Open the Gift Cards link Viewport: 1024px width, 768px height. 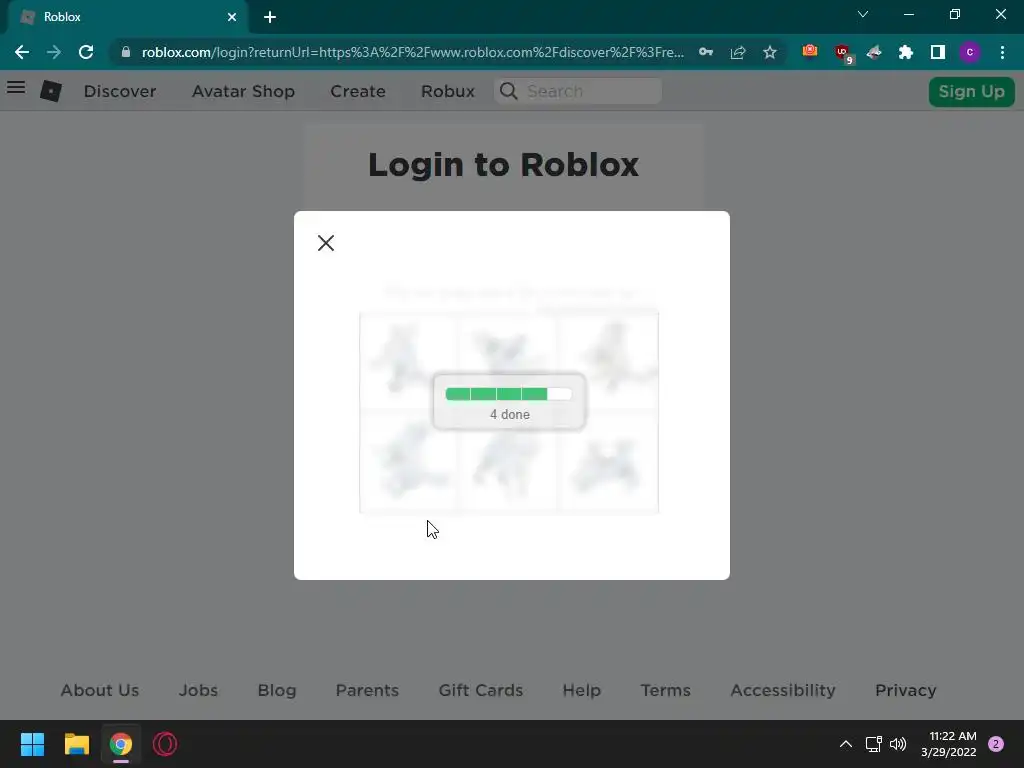(481, 690)
